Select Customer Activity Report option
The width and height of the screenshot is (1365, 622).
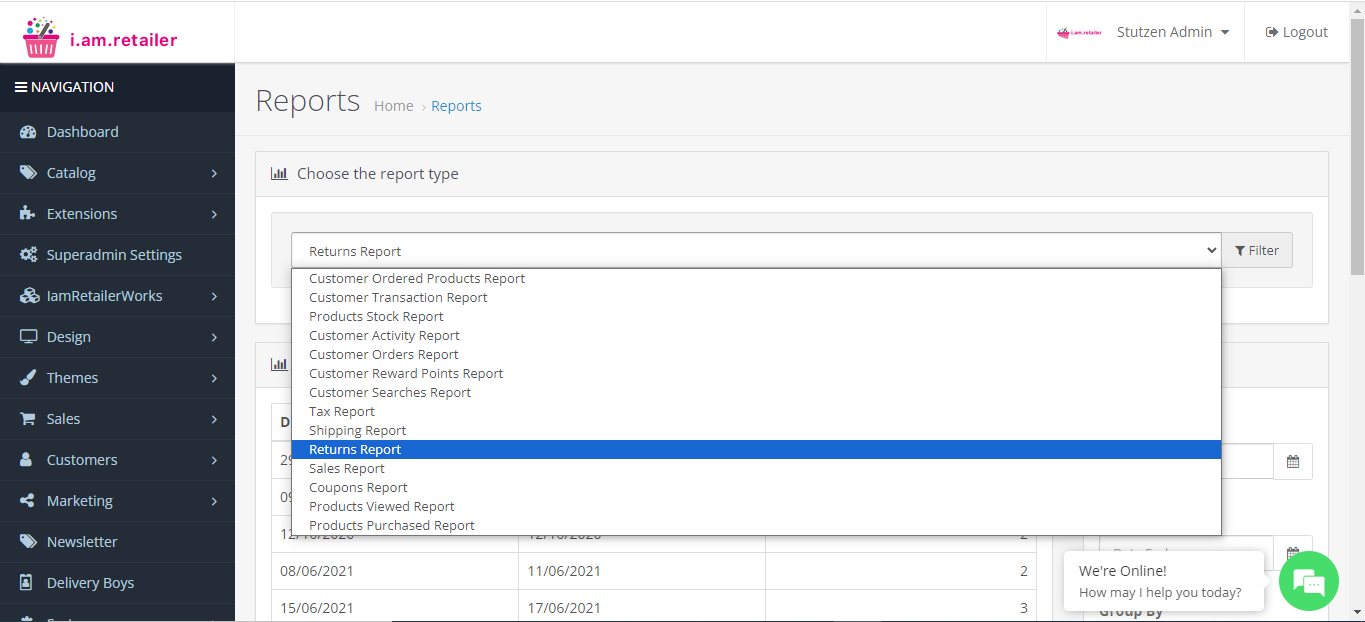coord(756,336)
